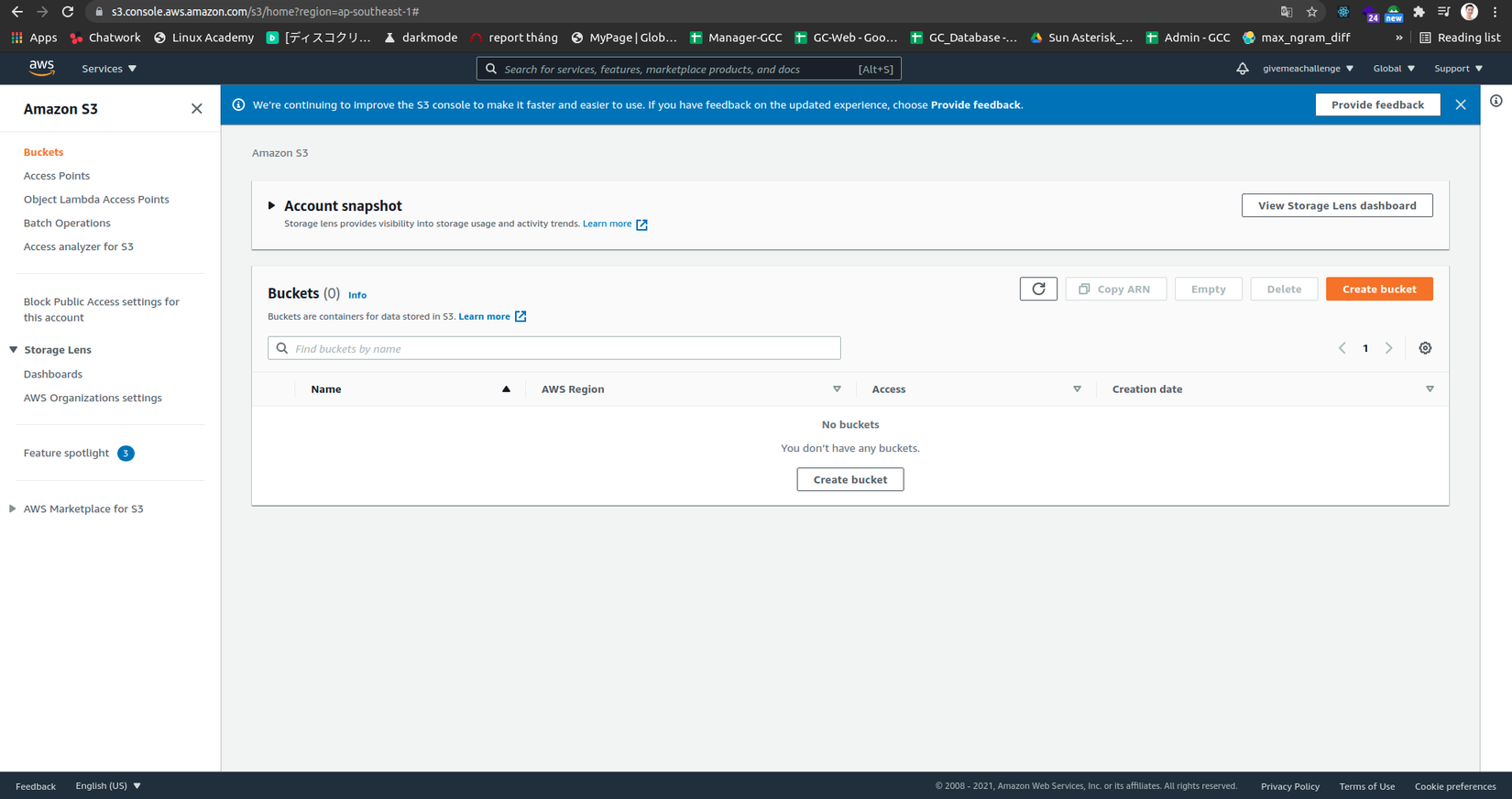Focus the AWS services search box
Image resolution: width=1512 pixels, height=799 pixels.
[688, 69]
